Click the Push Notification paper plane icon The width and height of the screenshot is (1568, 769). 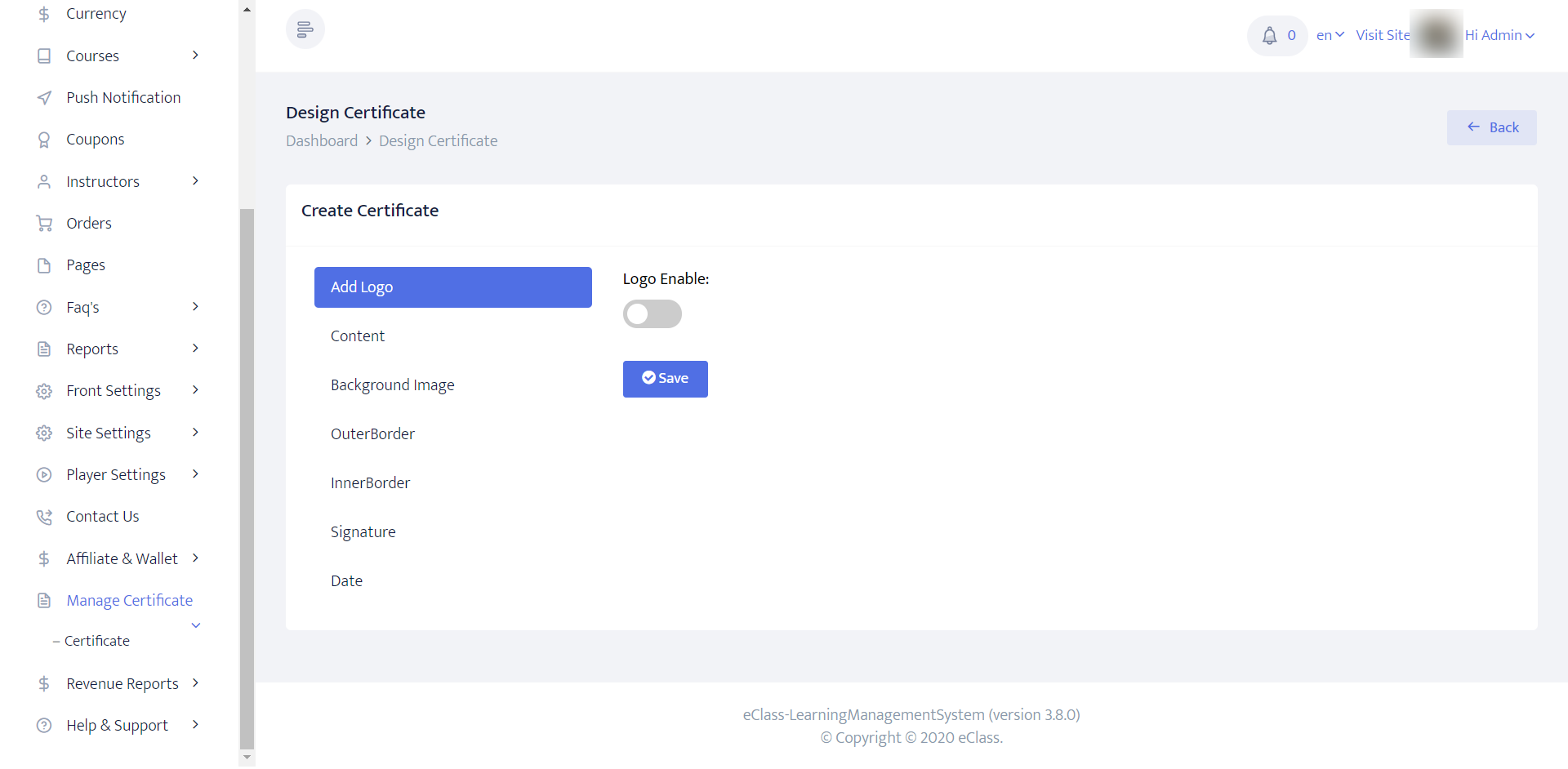tap(44, 98)
